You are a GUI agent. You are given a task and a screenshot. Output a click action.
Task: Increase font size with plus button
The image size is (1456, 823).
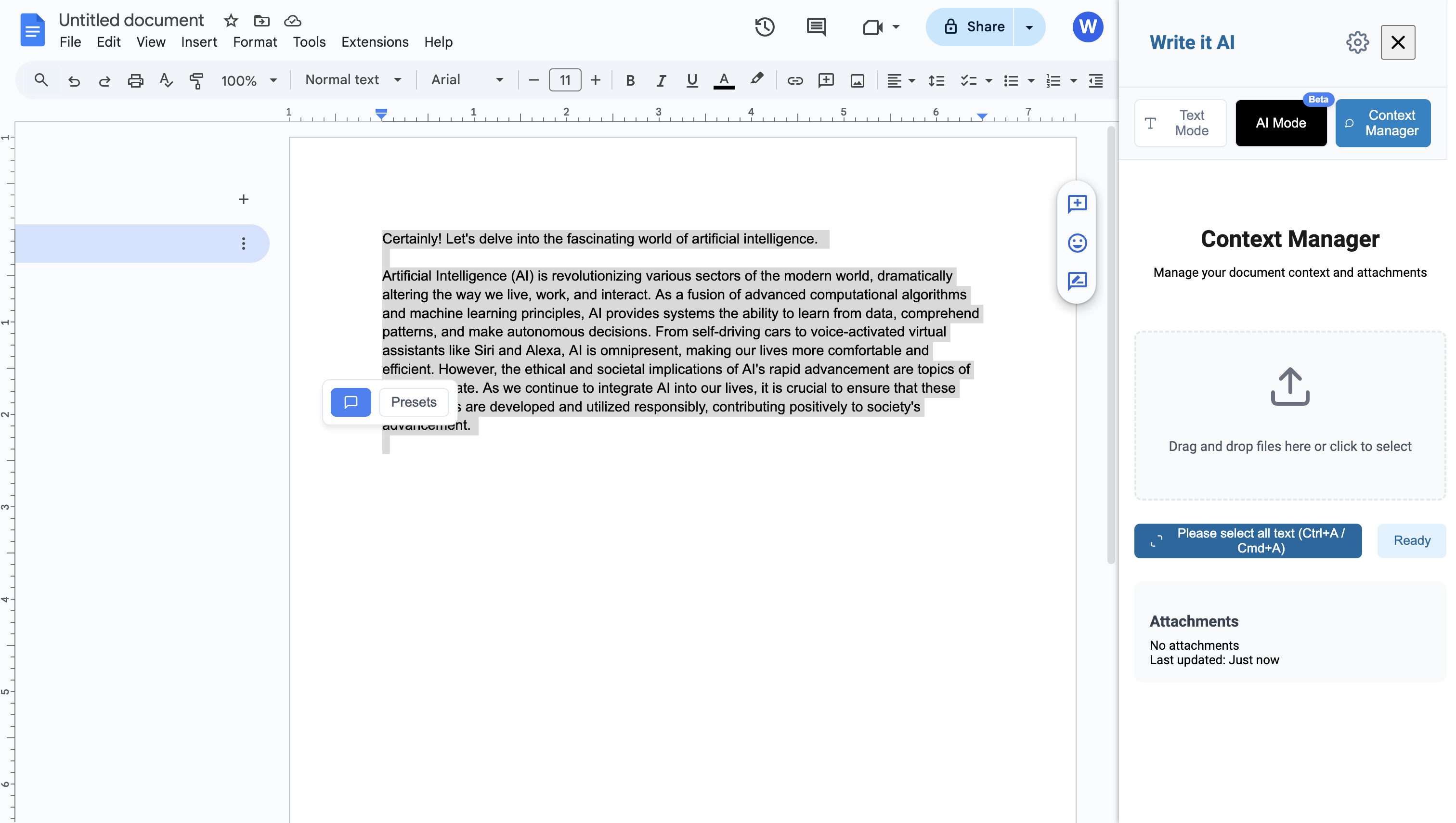click(596, 80)
